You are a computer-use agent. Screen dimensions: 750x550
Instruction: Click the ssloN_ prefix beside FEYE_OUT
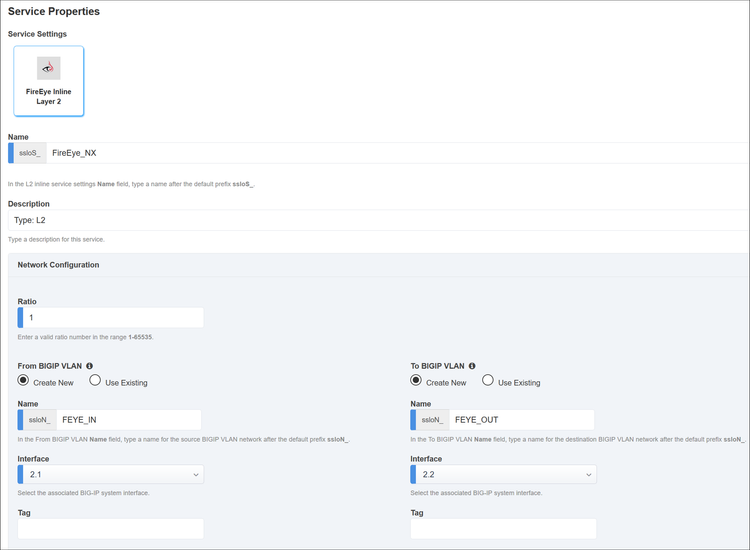tap(432, 419)
